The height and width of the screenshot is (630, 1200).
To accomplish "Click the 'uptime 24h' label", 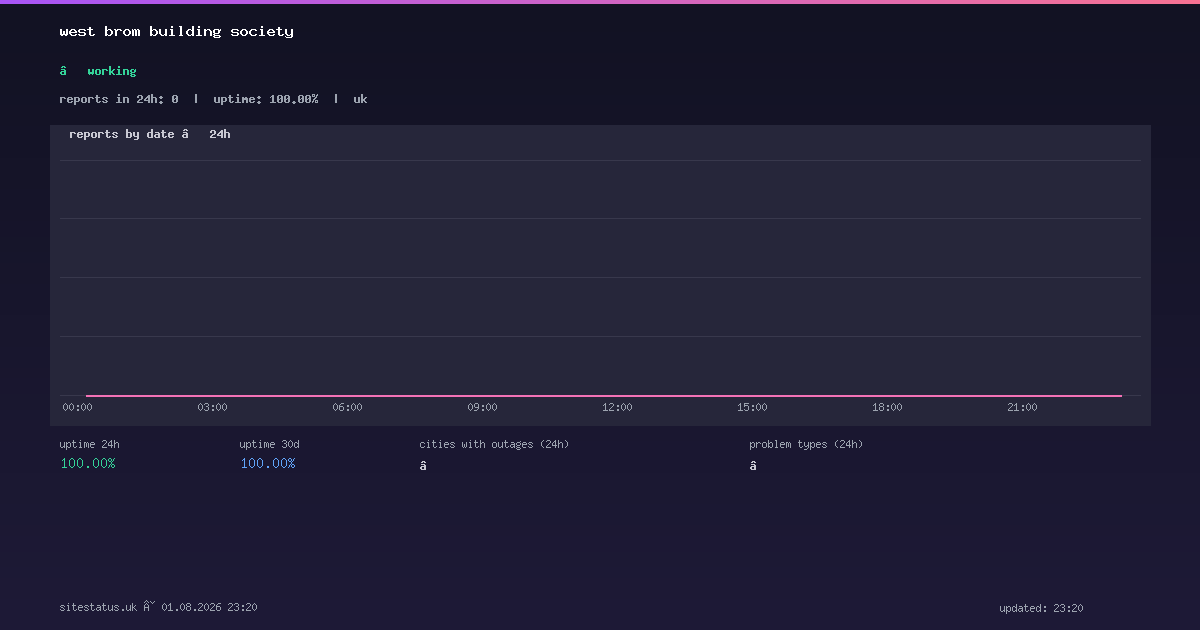I will pyautogui.click(x=90, y=445).
